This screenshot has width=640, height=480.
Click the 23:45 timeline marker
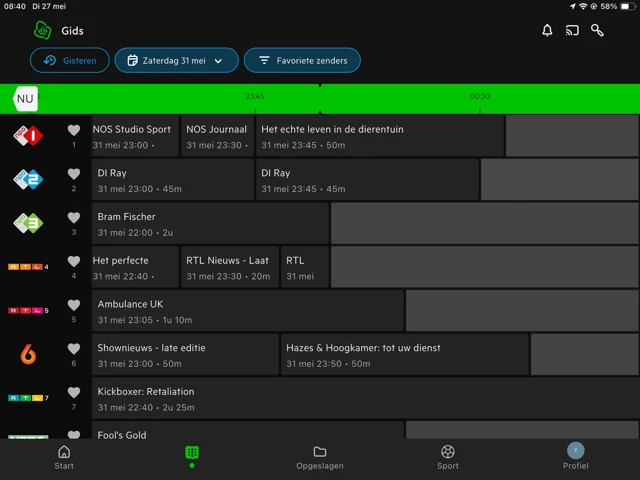click(255, 96)
